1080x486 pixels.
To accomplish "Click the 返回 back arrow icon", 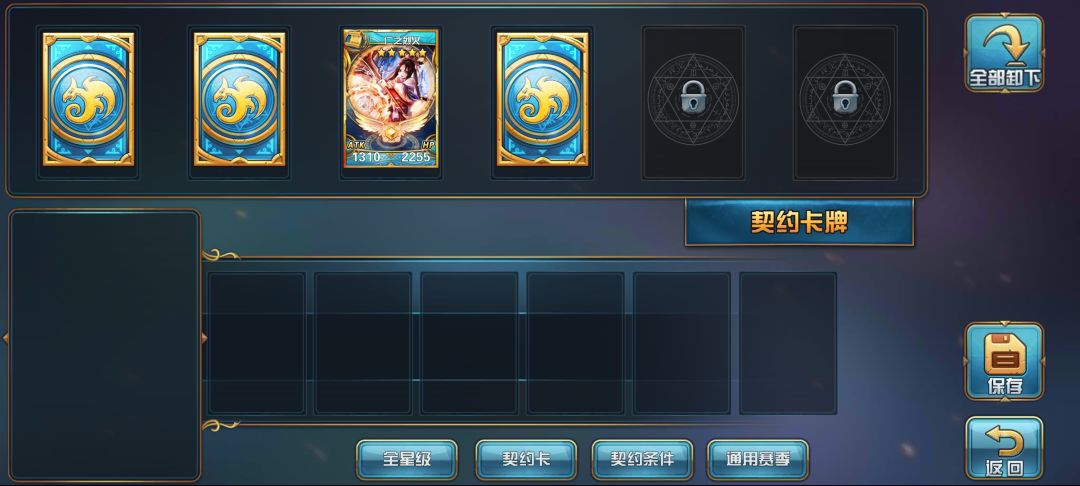I will click(1004, 448).
